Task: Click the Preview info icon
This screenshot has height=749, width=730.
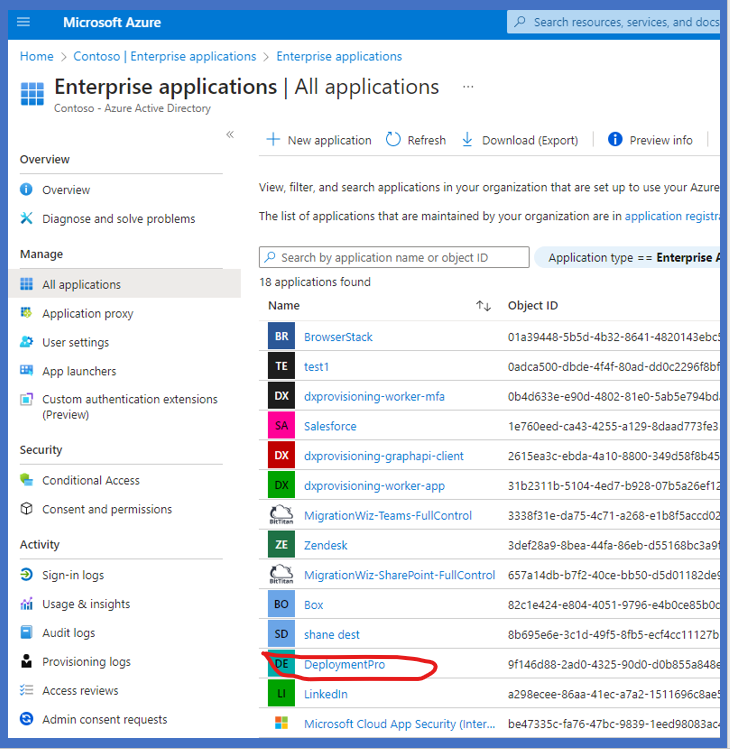Action: click(x=615, y=139)
